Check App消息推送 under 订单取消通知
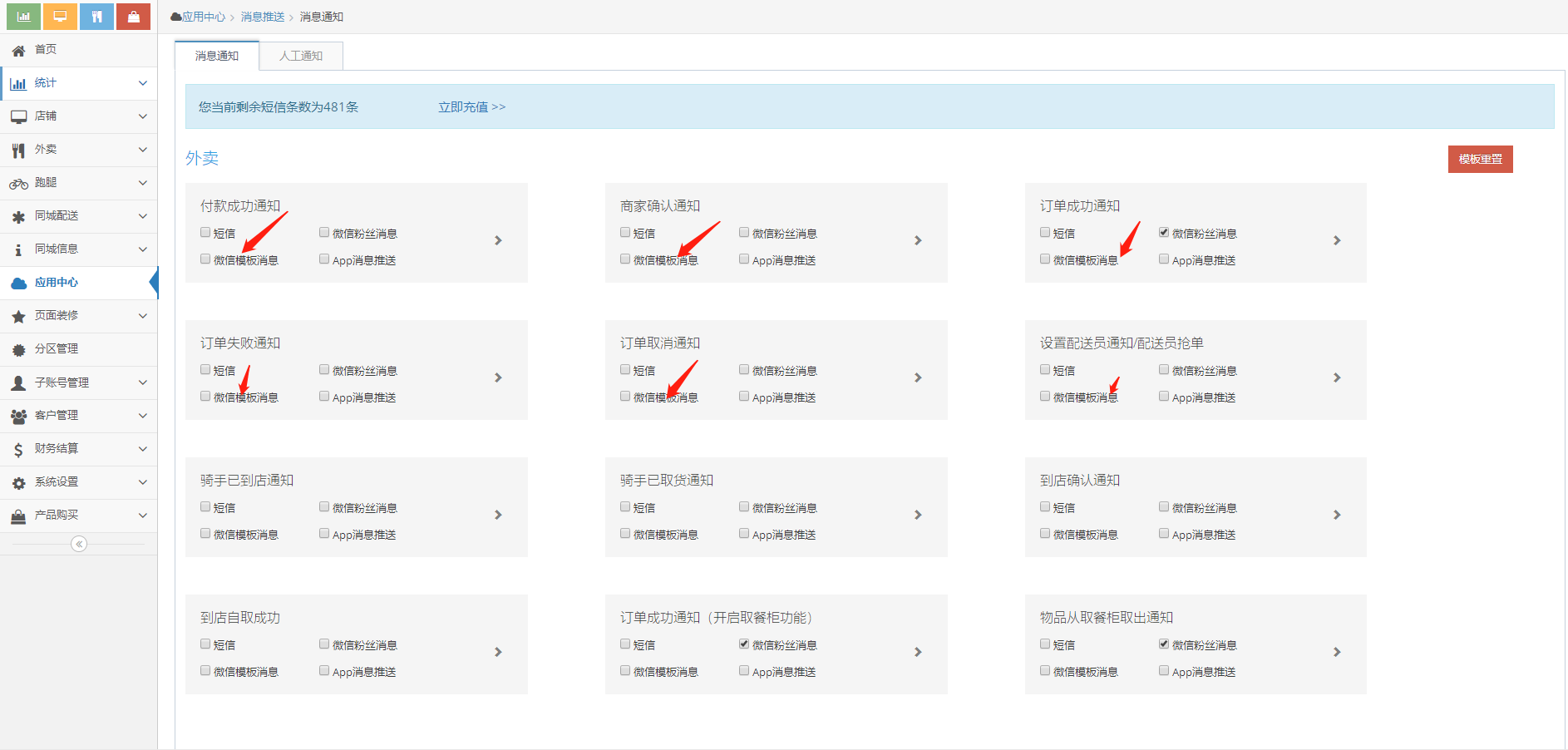The height and width of the screenshot is (750, 1568). click(x=744, y=397)
